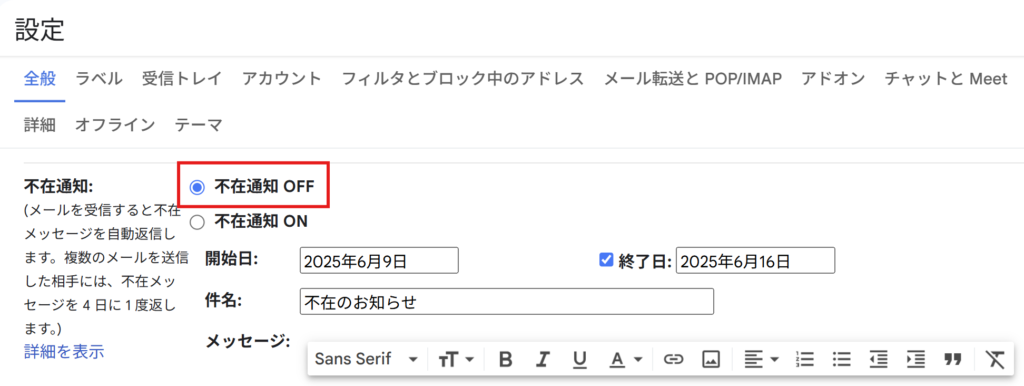Select the 不在通知 OFF radio button
The height and width of the screenshot is (386, 1024).
(x=197, y=187)
